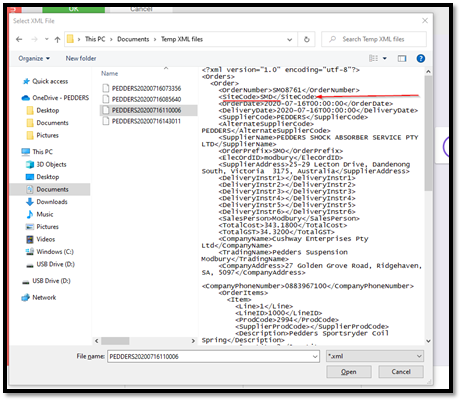The image size is (462, 402).
Task: Open the view options dropdown arrow
Action: (385, 58)
